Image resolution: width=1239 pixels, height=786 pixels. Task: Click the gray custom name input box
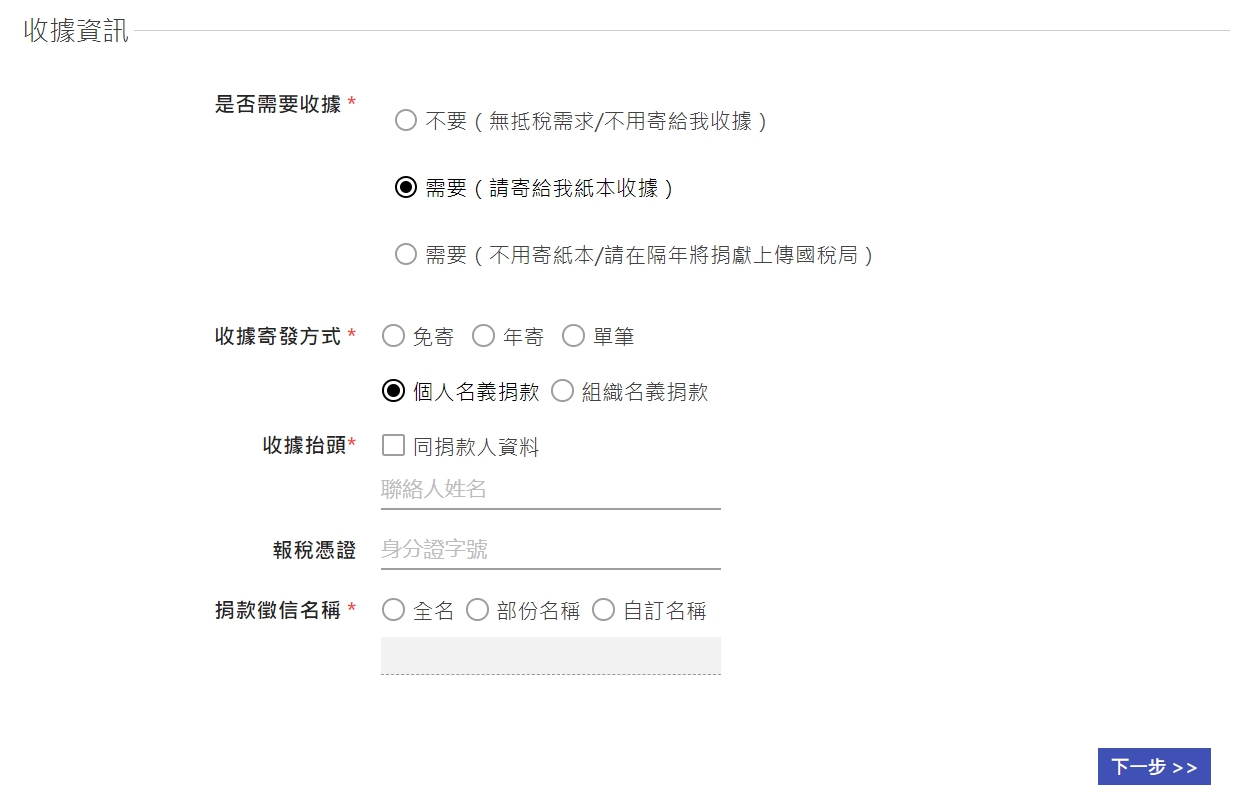550,655
